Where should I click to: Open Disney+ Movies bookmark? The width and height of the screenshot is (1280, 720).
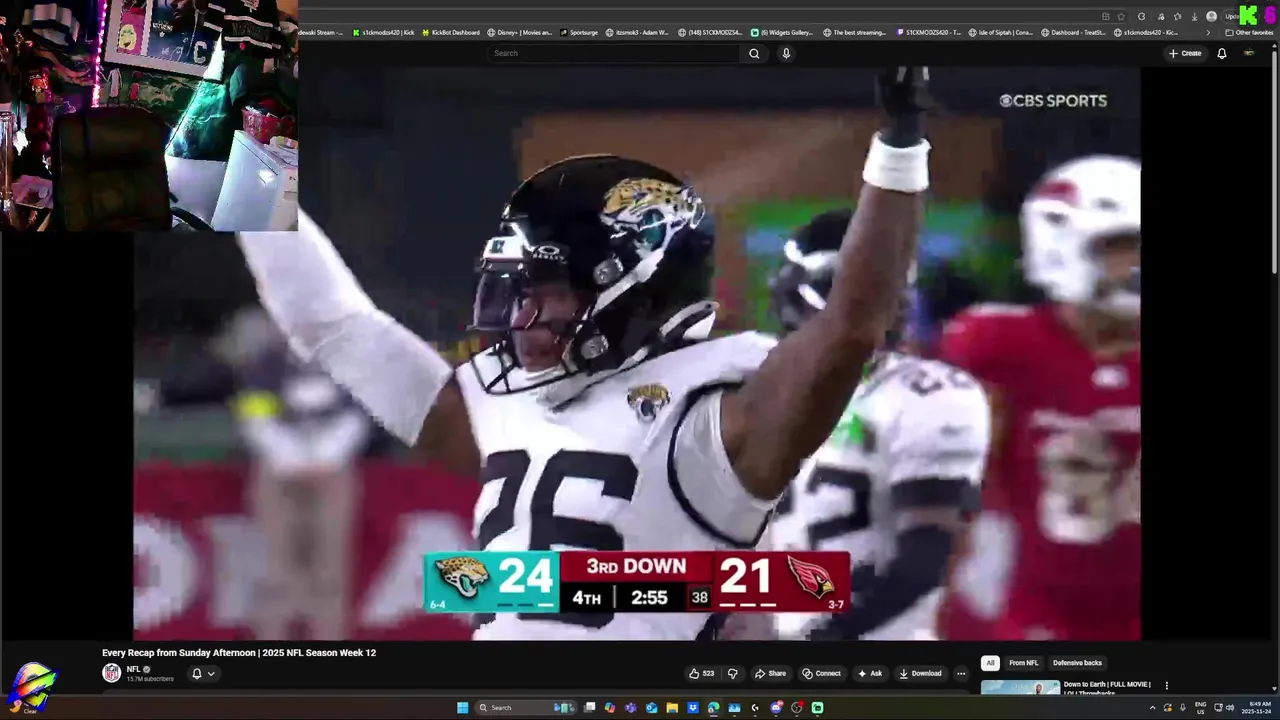pyautogui.click(x=519, y=32)
